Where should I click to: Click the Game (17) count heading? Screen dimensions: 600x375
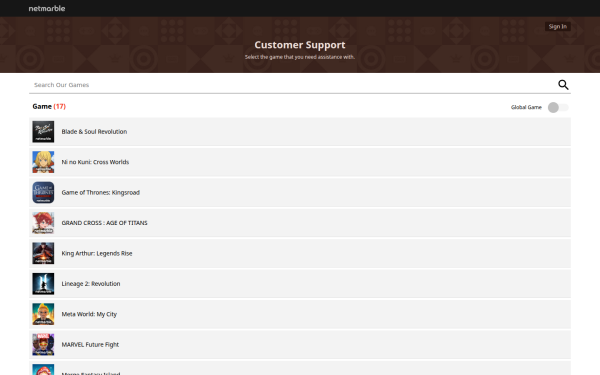[49, 106]
